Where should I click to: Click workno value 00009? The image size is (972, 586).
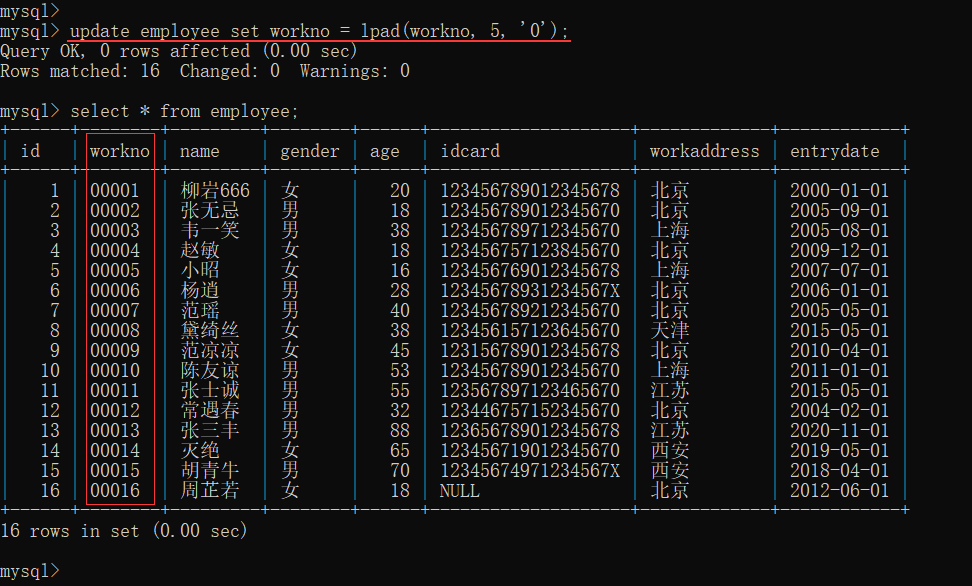[x=115, y=350]
